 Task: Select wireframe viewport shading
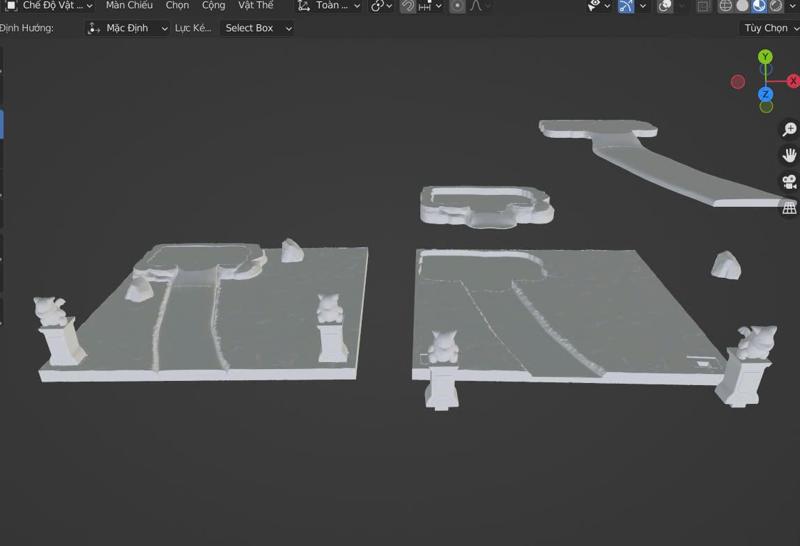click(726, 6)
